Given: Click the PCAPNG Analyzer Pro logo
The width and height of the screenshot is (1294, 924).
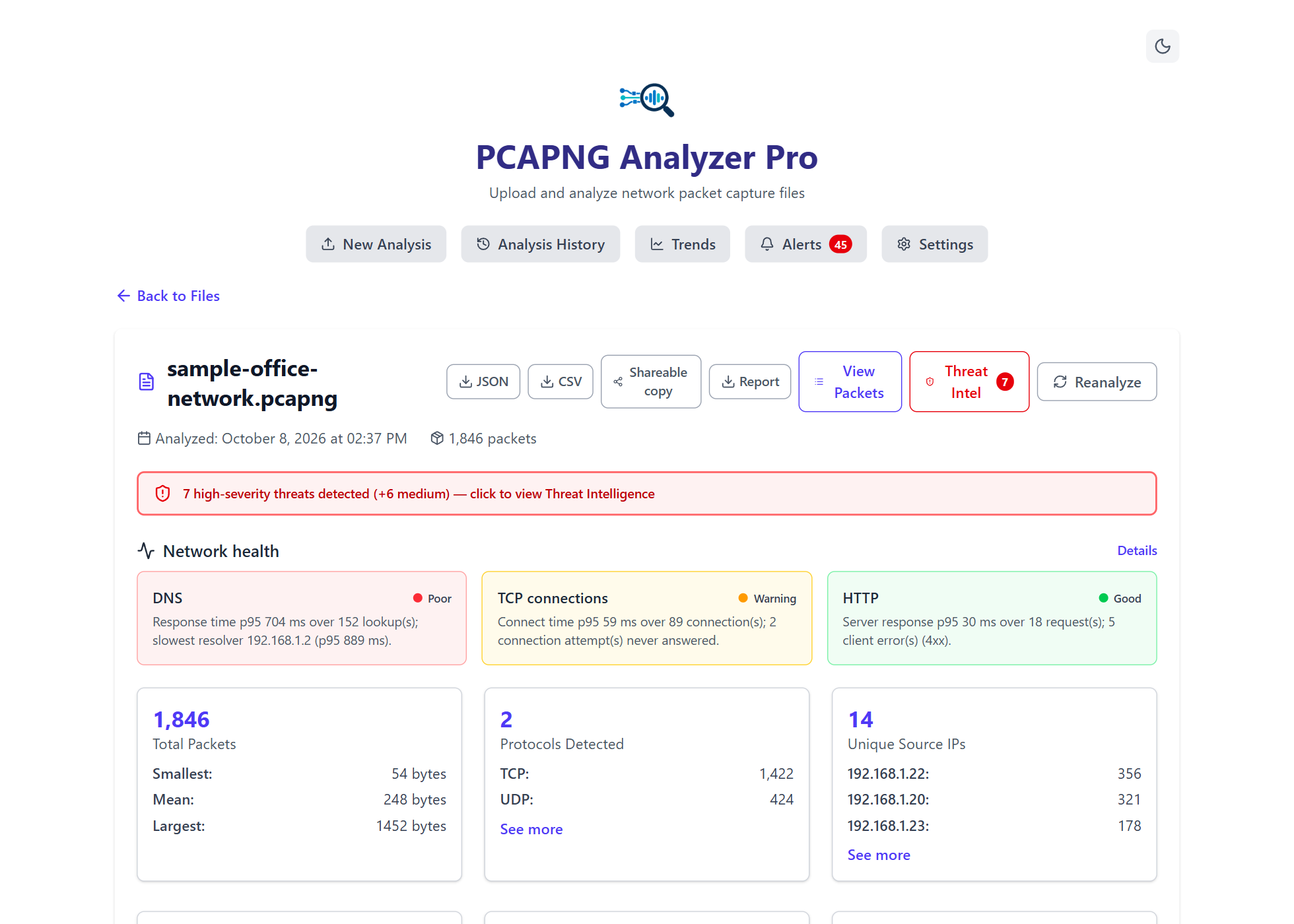Looking at the screenshot, I should tap(647, 100).
